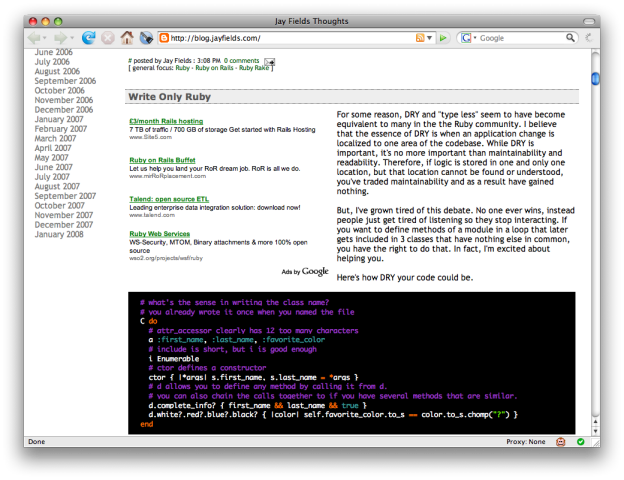Click the Stop loading icon
The height and width of the screenshot is (480, 624).
coord(107,38)
